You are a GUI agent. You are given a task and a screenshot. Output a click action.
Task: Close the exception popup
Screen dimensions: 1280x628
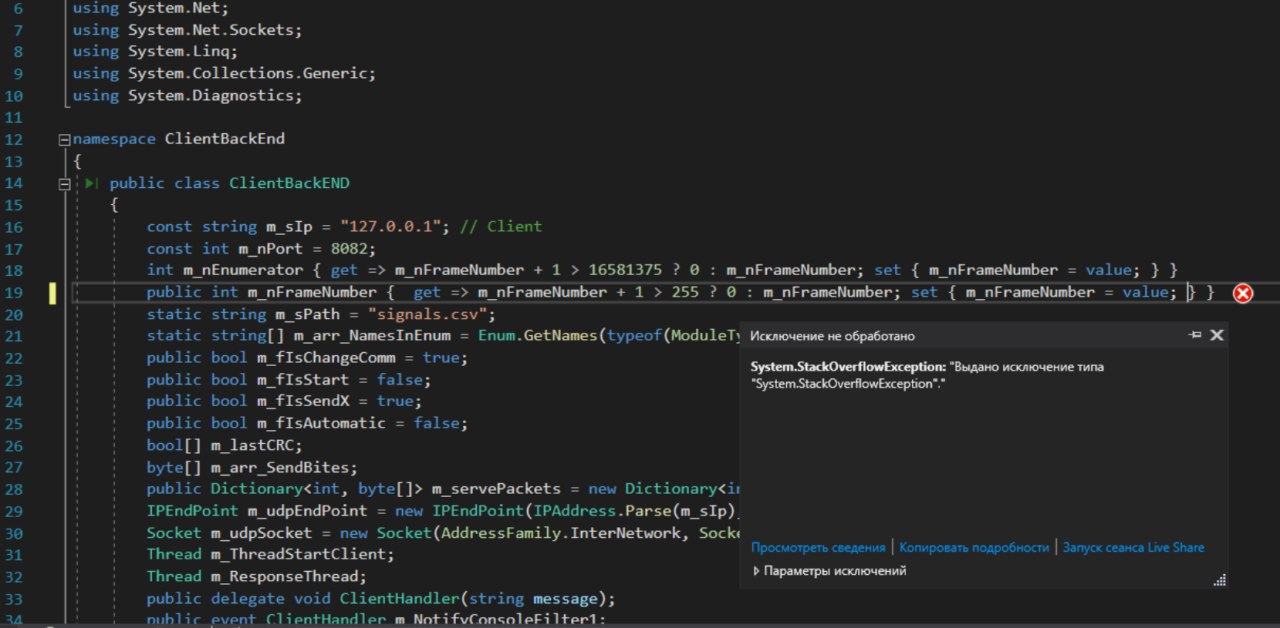click(x=1217, y=335)
